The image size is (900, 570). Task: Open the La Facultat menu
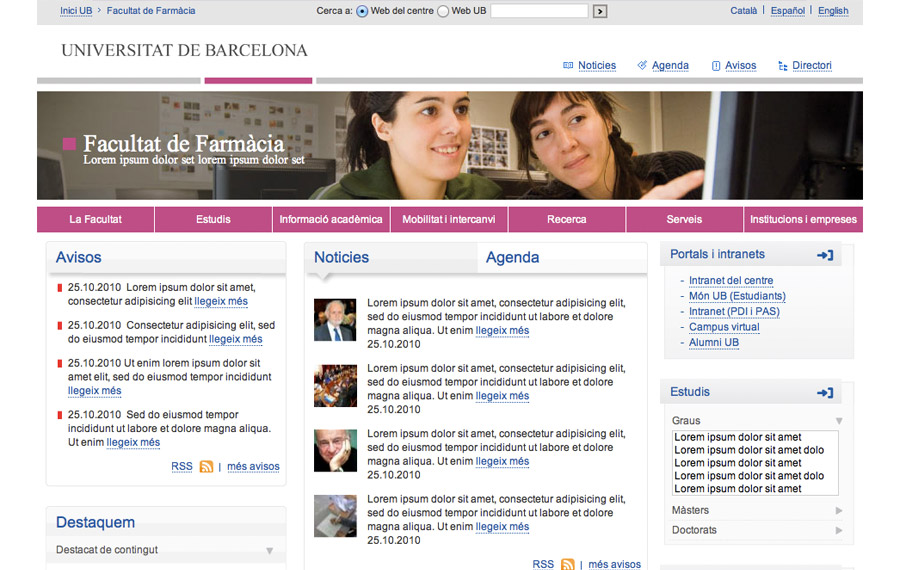click(x=96, y=219)
